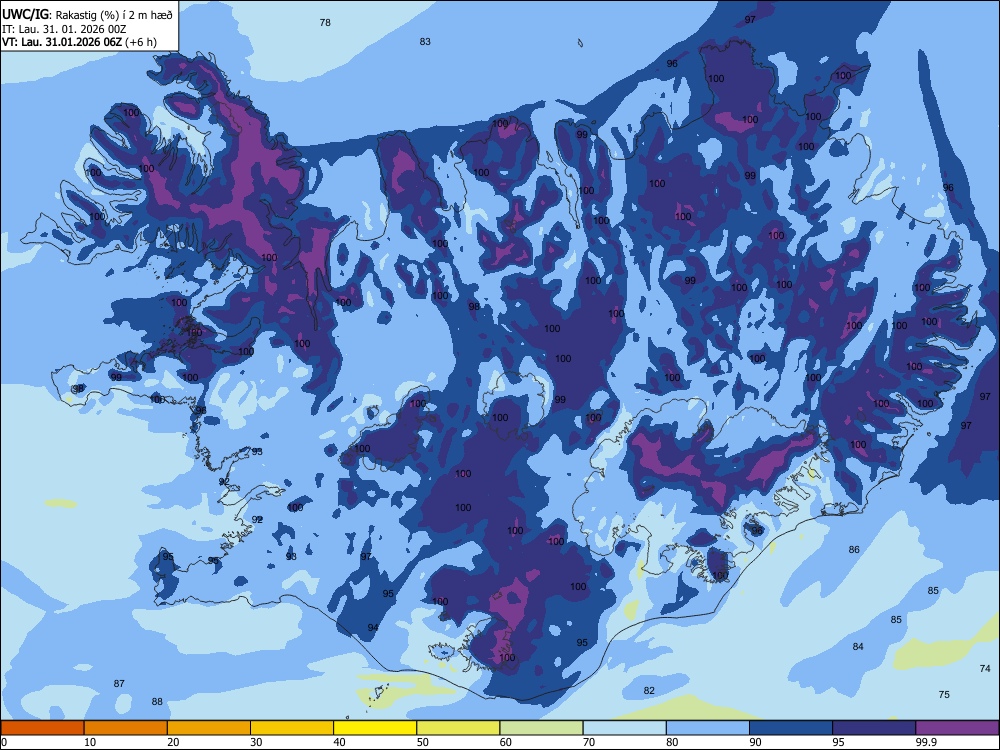Select the light blue 80–90 legend swatch
This screenshot has height=750, width=1000.
click(707, 728)
